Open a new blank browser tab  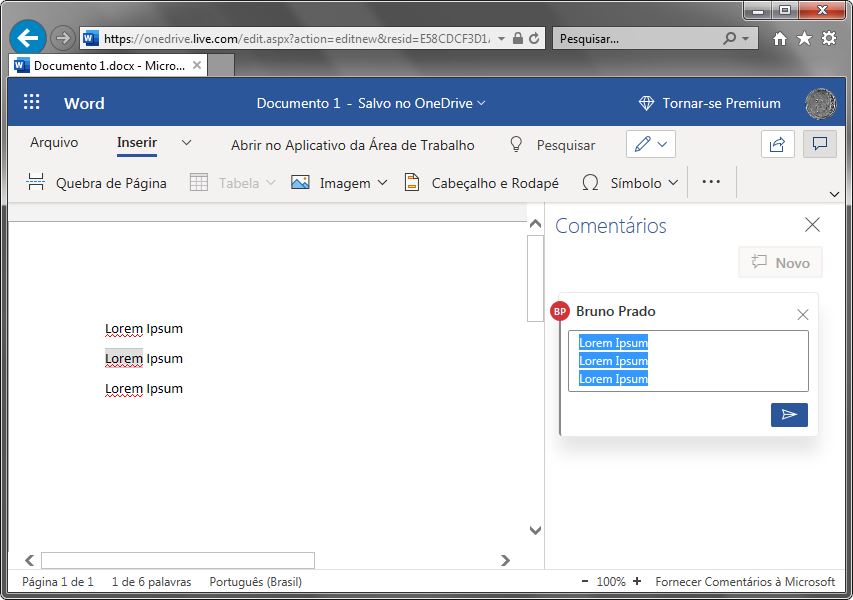[221, 65]
